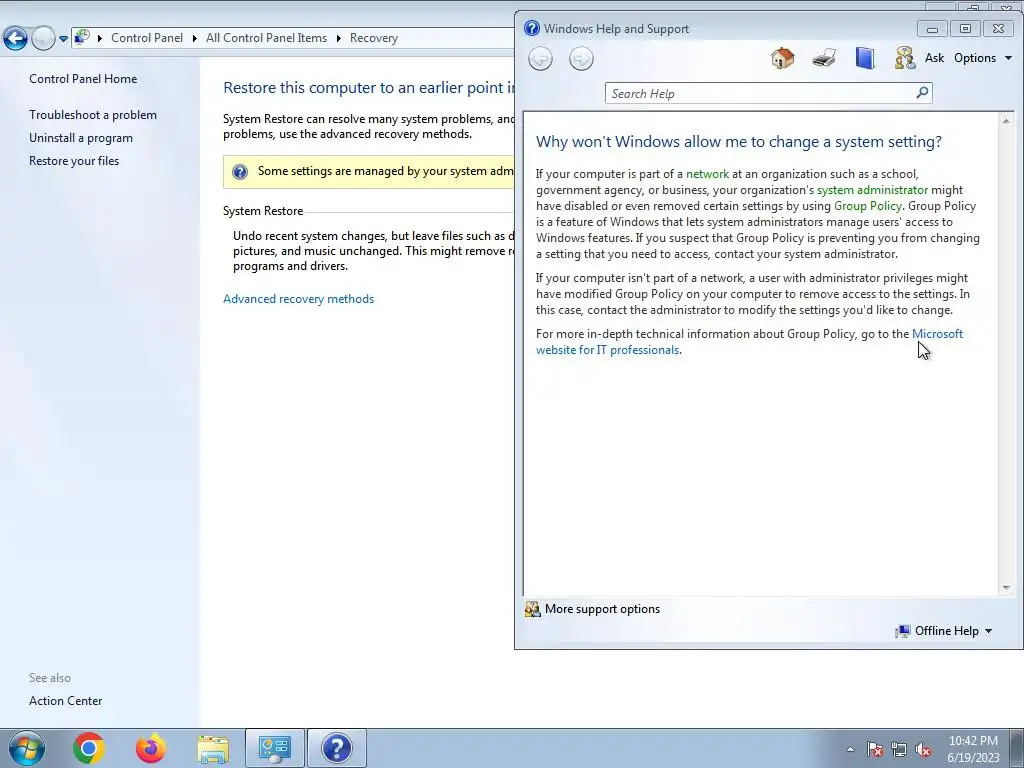Open the Options dropdown in Help
Viewport: 1024px width, 768px height.
(983, 58)
